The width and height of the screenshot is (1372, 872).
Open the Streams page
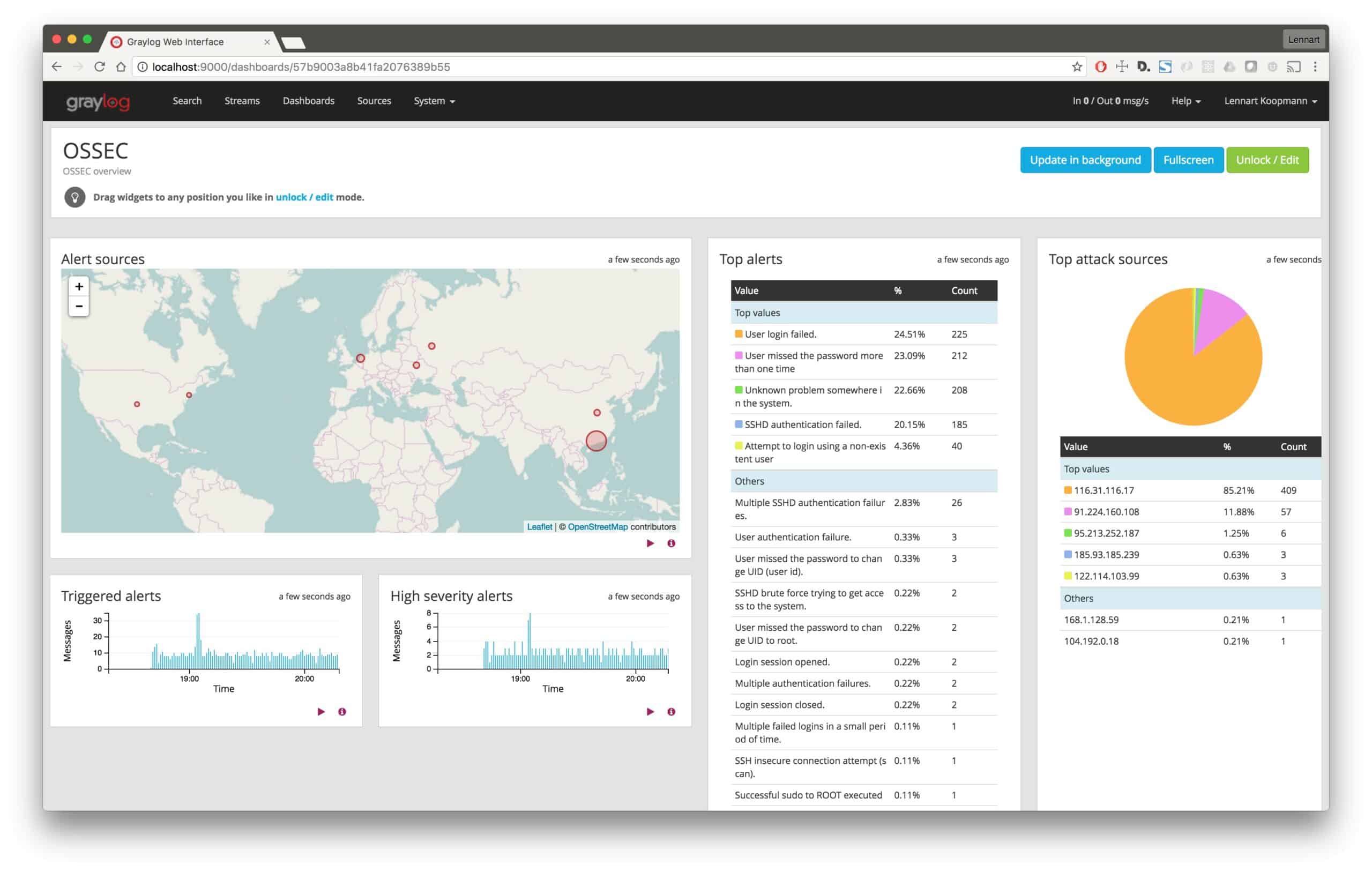click(242, 101)
